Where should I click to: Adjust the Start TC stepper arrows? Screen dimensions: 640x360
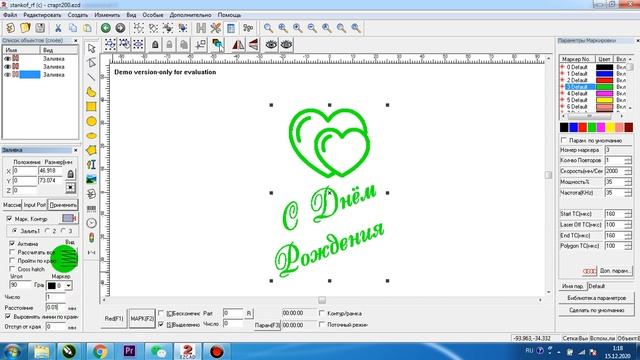tap(628, 214)
